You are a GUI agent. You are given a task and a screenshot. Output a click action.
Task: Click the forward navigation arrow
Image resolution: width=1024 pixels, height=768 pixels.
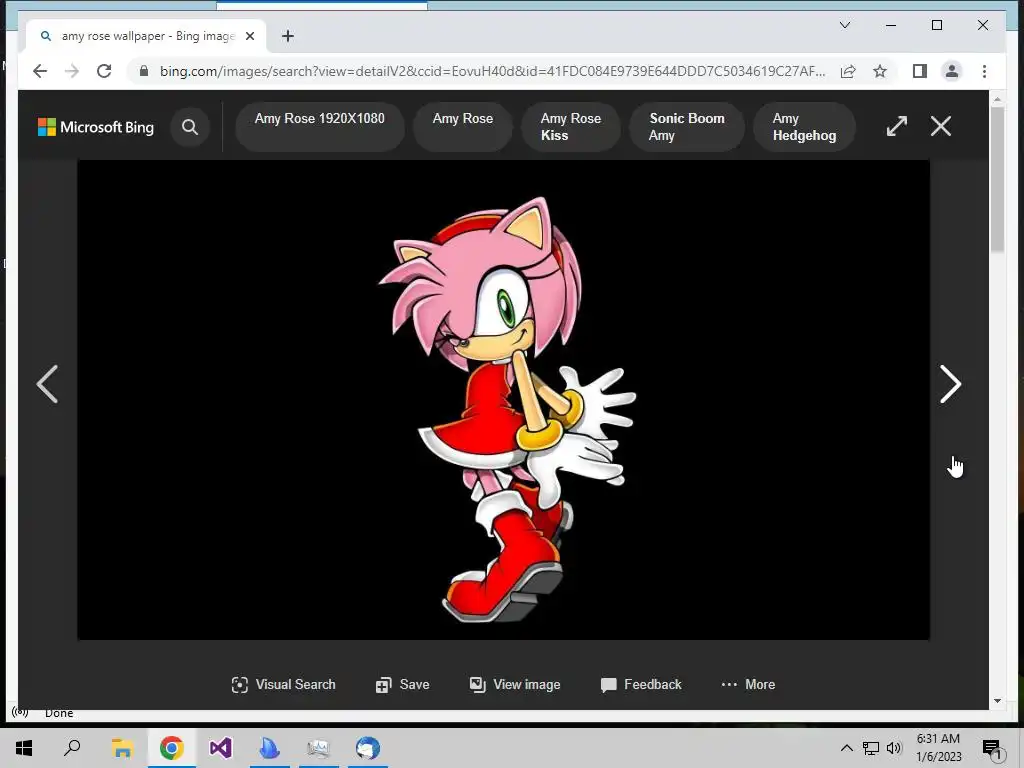coord(72,71)
